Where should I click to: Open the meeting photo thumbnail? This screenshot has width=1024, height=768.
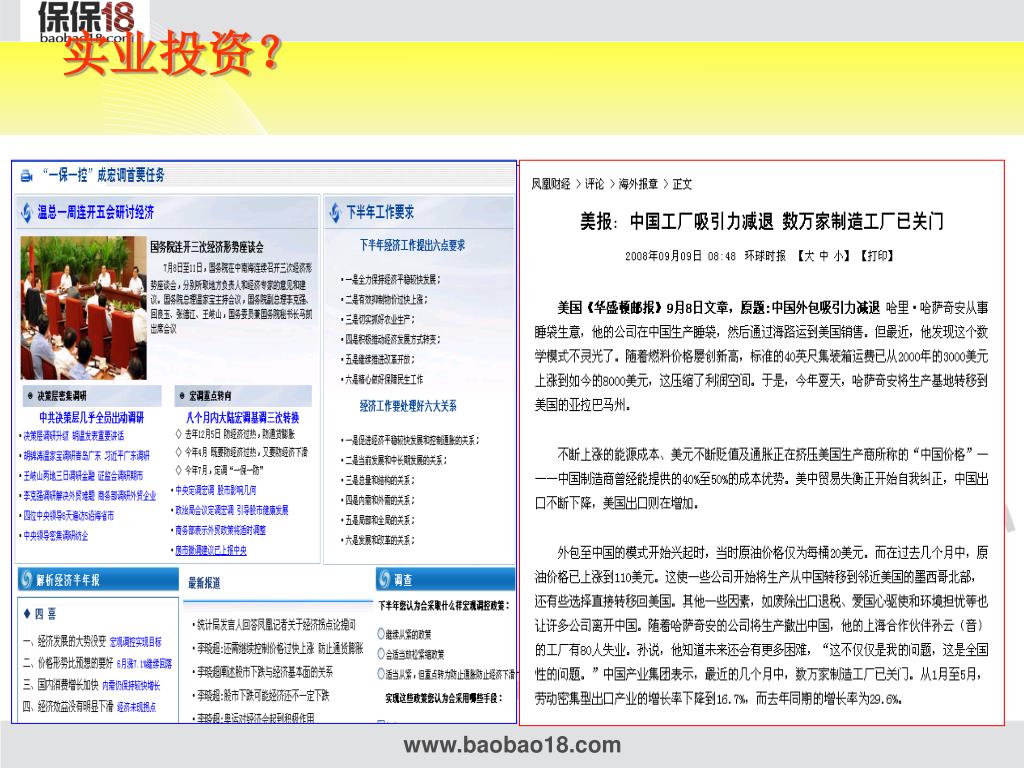(x=84, y=308)
